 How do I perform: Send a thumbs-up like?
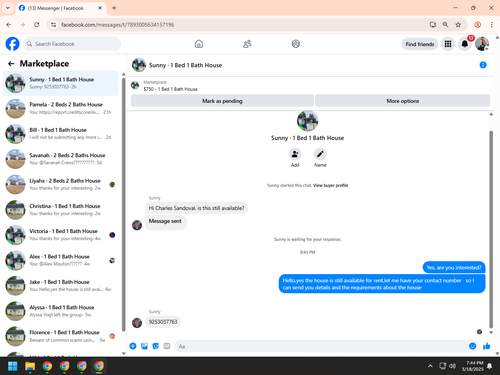point(487,346)
